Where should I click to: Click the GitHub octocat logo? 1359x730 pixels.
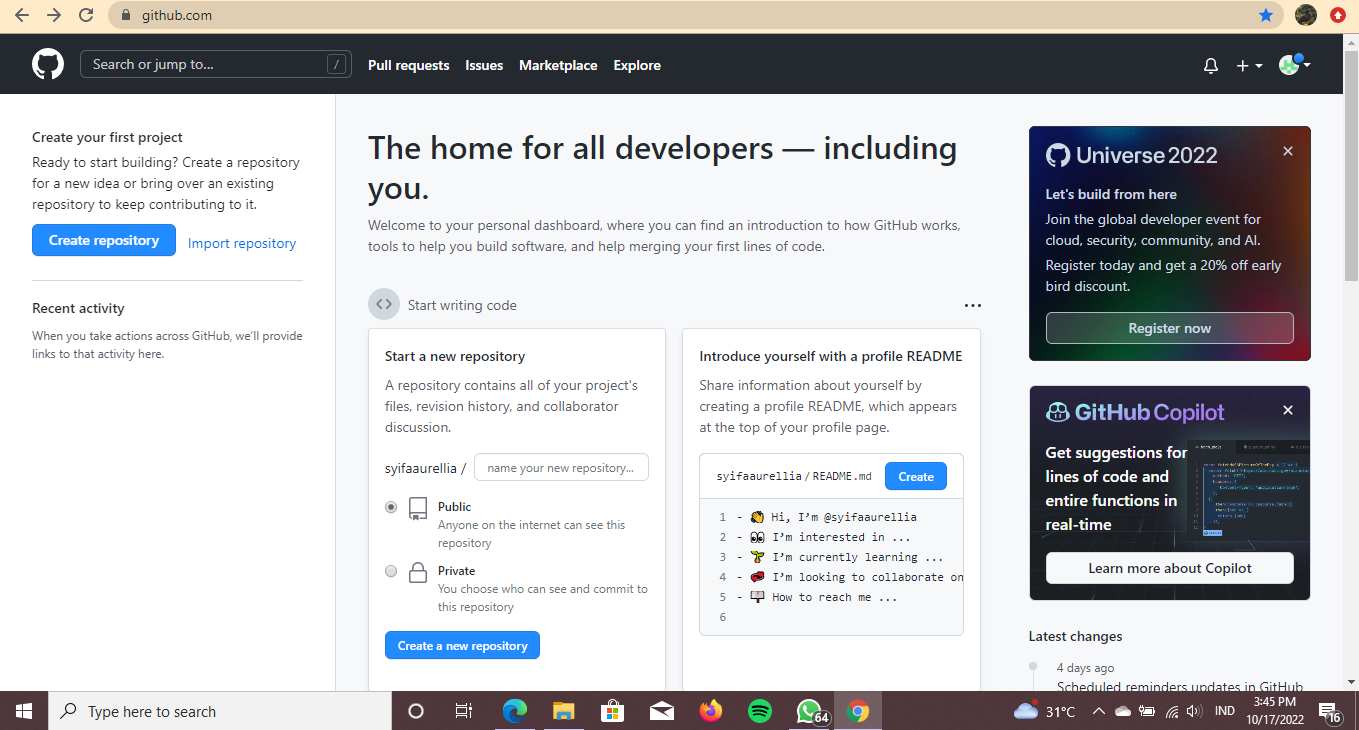click(47, 63)
